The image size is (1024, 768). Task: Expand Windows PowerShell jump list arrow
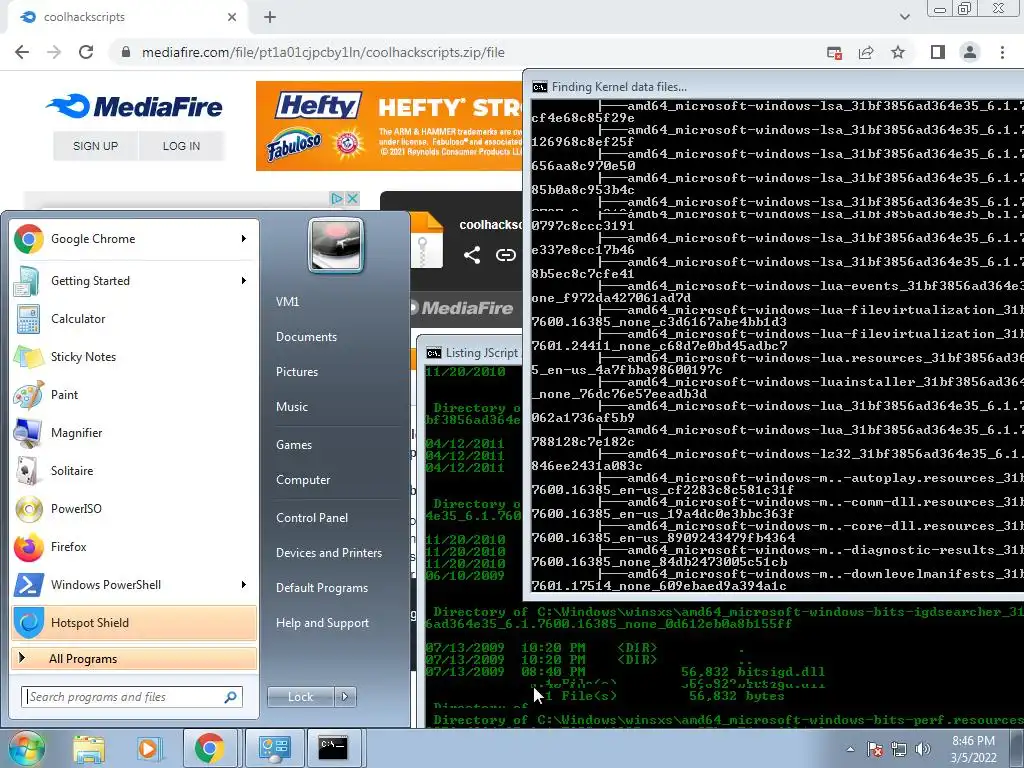pyautogui.click(x=244, y=584)
